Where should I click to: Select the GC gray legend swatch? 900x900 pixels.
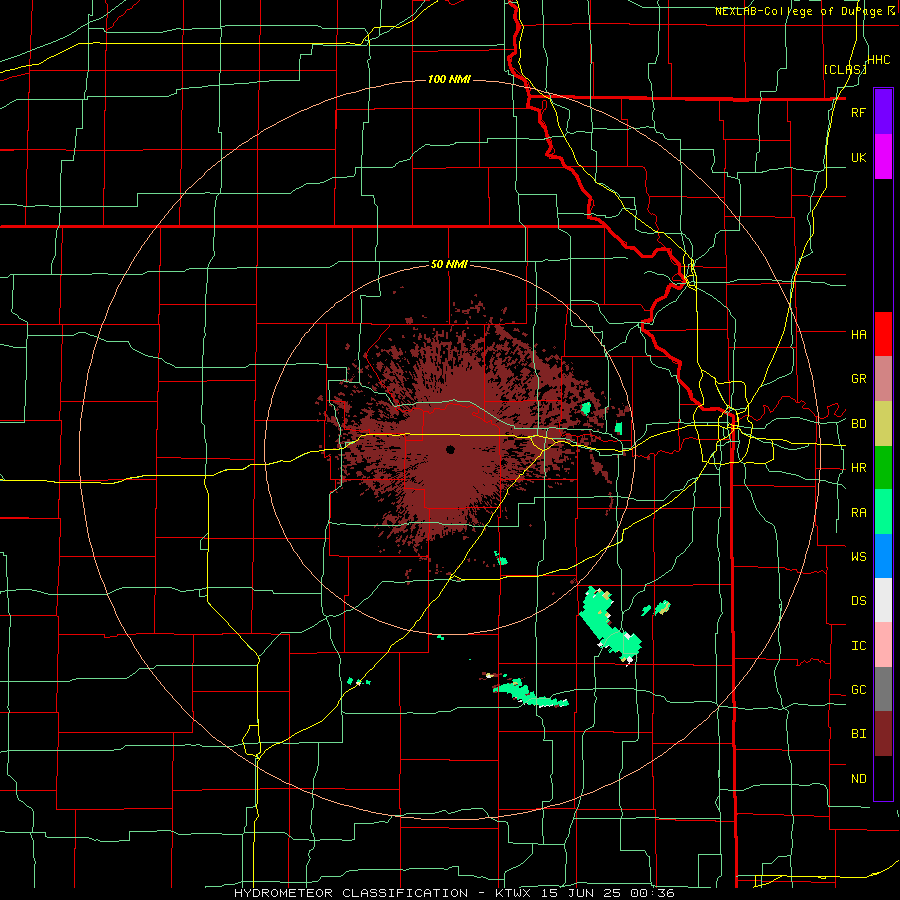point(883,689)
